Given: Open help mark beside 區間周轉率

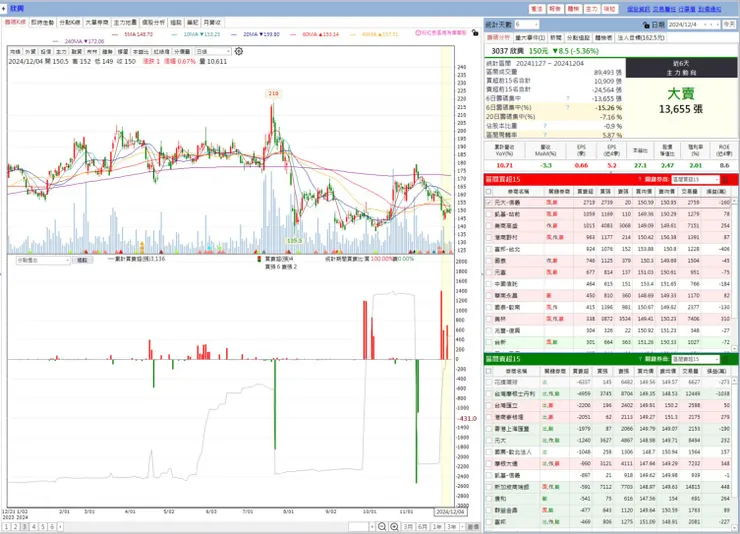Looking at the screenshot, I should (x=545, y=135).
